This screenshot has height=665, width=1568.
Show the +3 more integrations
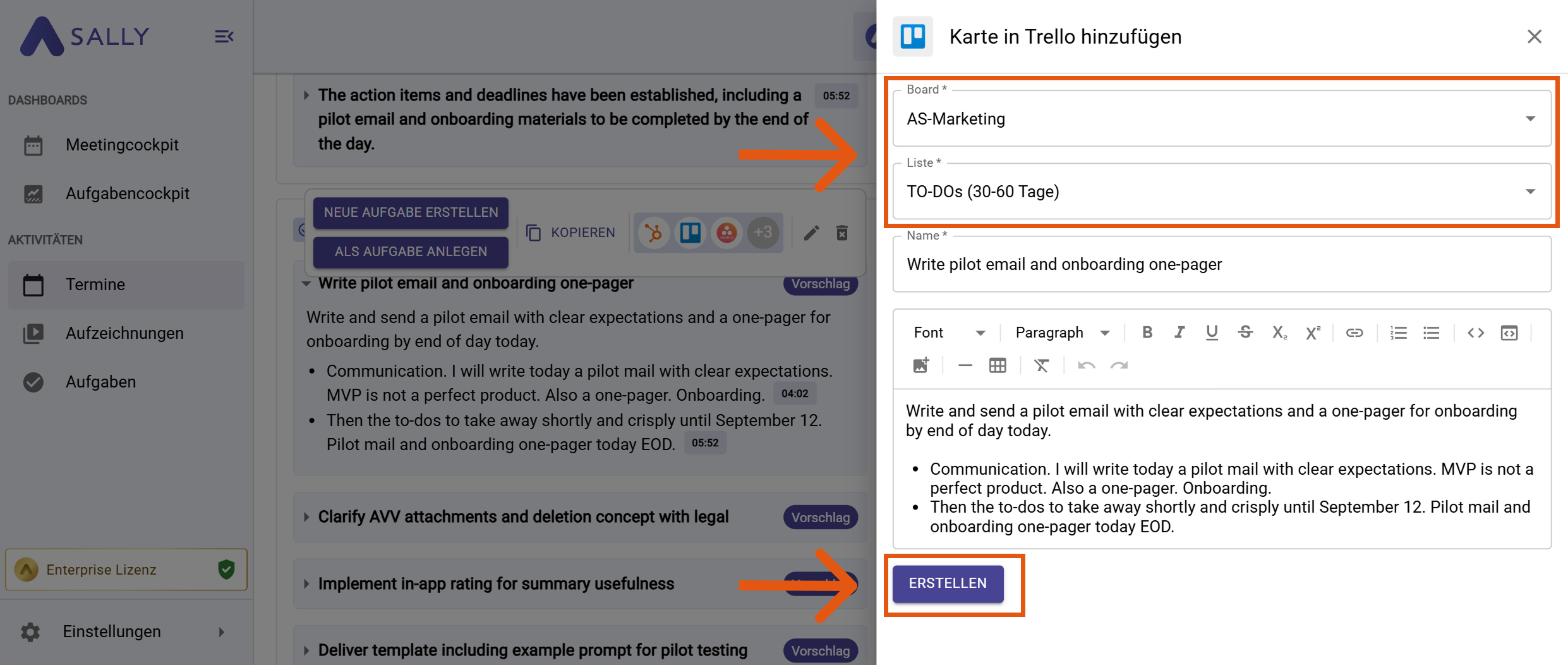763,233
